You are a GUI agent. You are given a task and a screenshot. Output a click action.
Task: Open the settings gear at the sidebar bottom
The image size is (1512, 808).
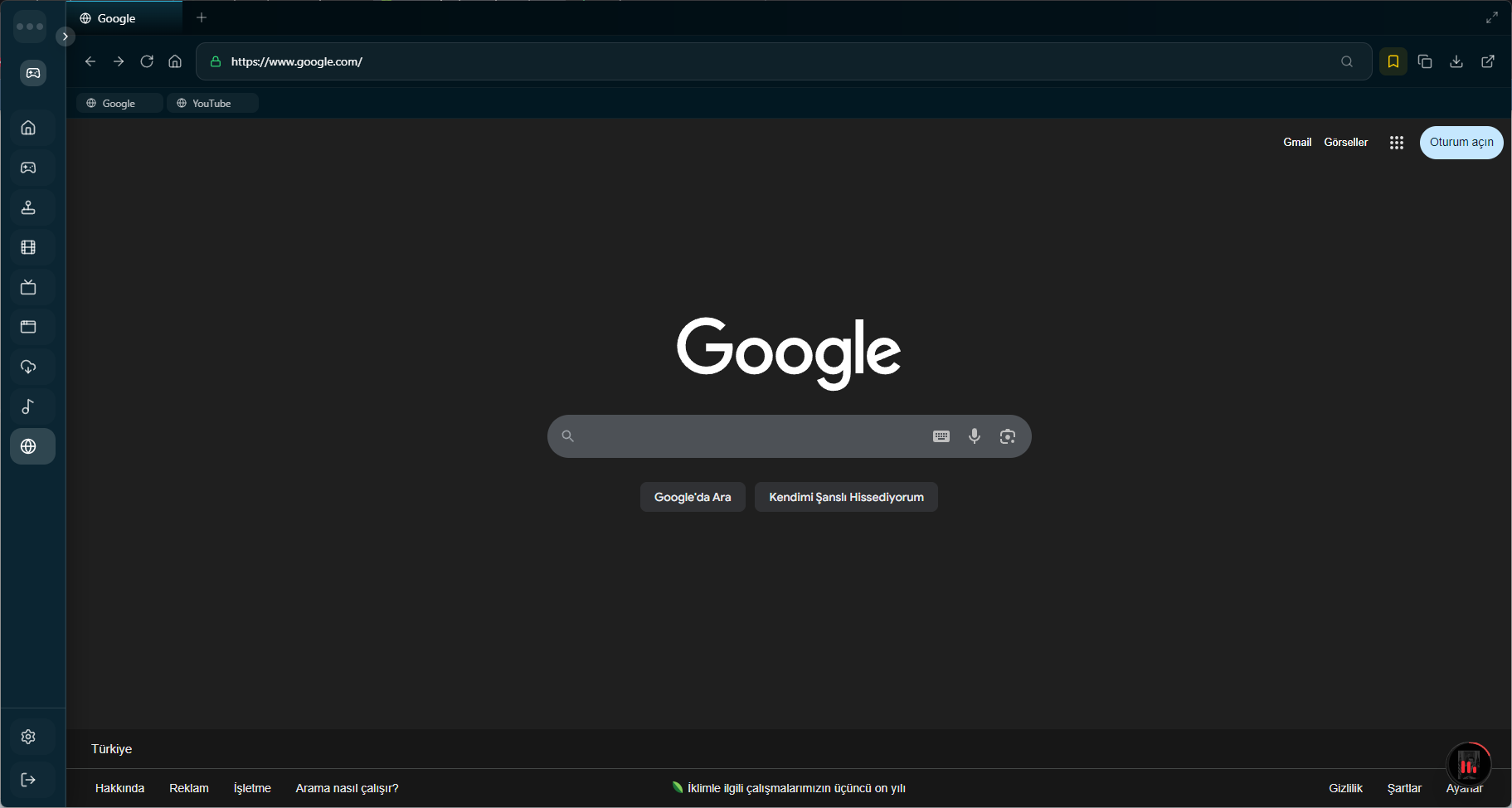click(28, 736)
